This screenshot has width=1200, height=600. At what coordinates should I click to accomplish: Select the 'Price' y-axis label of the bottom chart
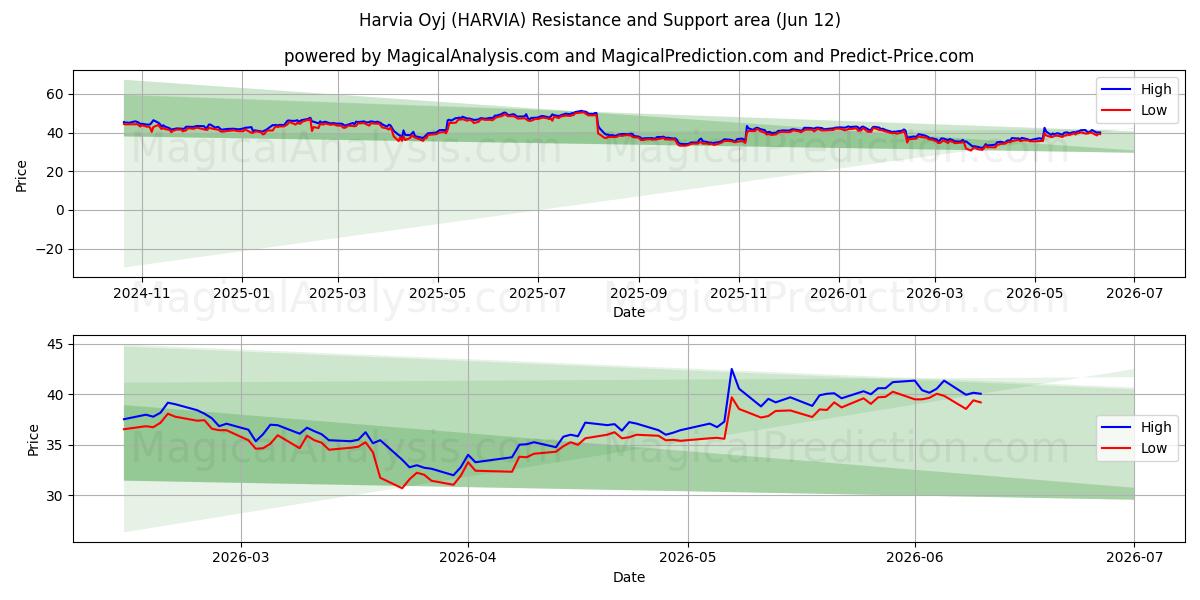pos(34,439)
